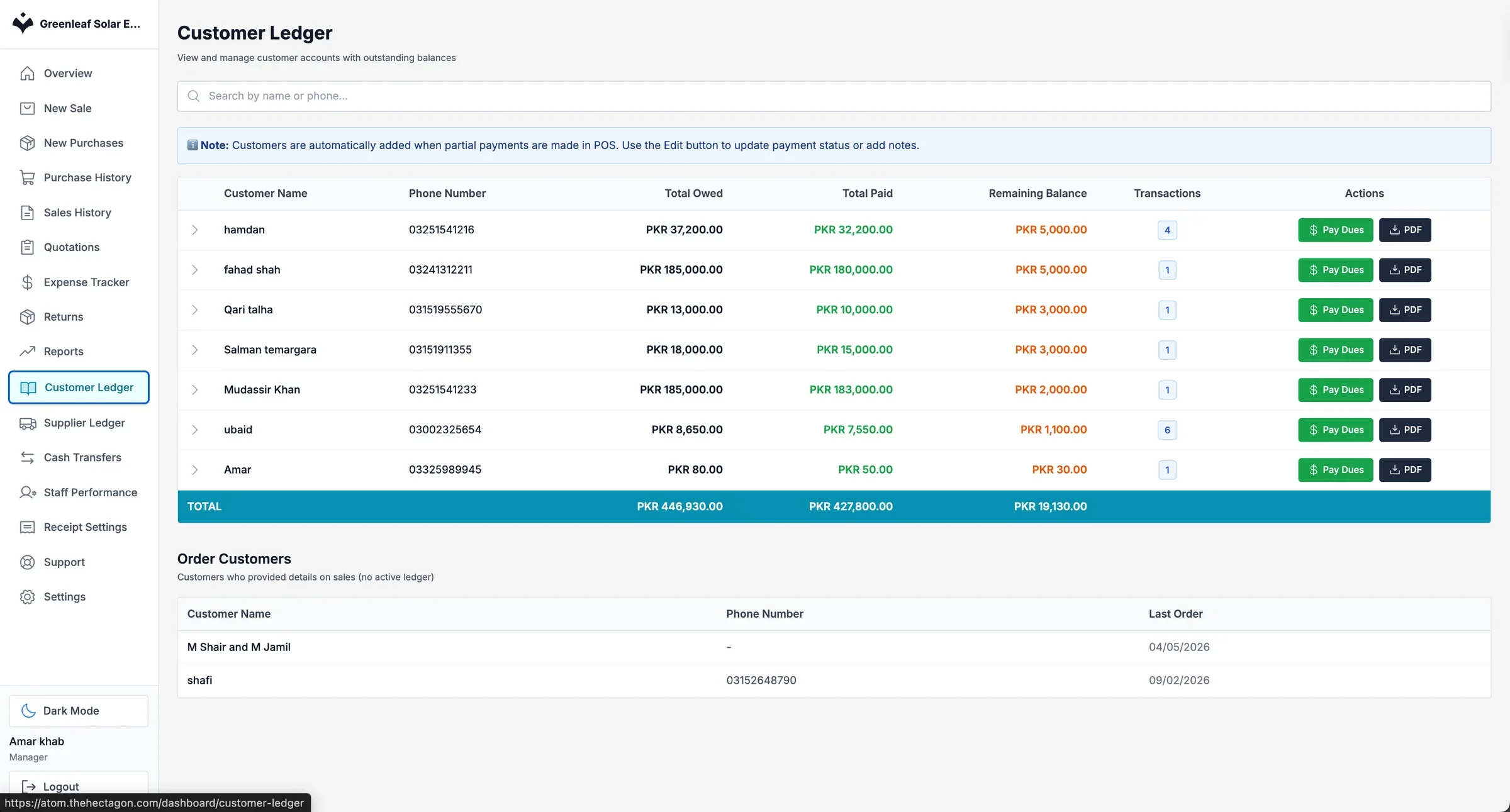Image resolution: width=1510 pixels, height=812 pixels.
Task: Click the Settings gear icon
Action: tap(27, 597)
